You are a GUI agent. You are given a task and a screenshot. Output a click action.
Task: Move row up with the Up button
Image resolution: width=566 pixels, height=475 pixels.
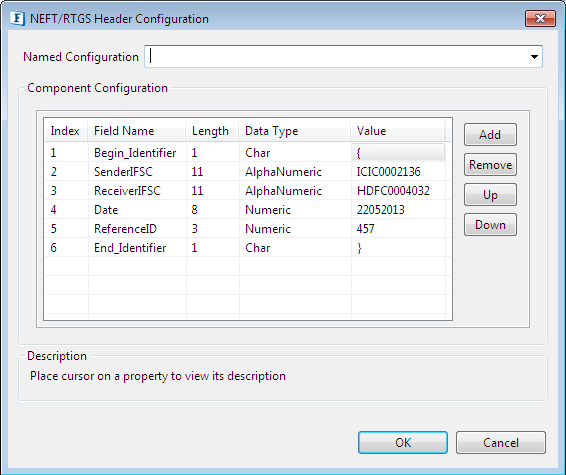490,195
